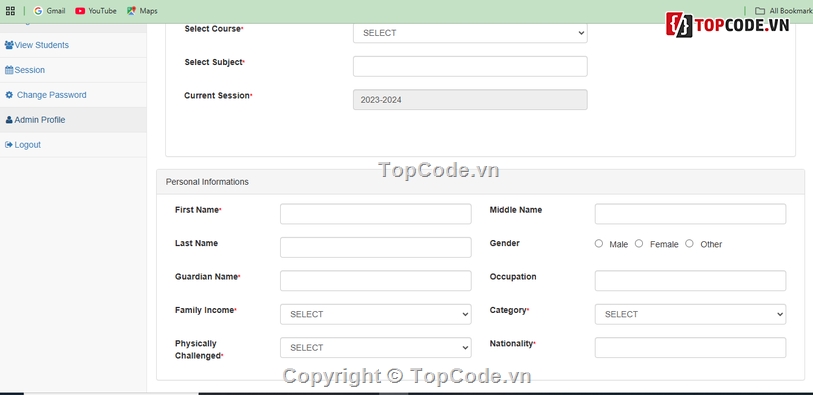Click the Session calendar icon
813x395 pixels.
tap(9, 70)
